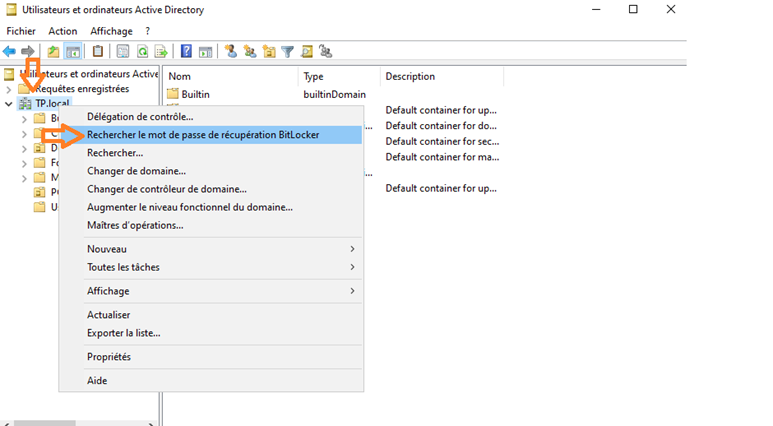Open the Affichage menu in menu bar
This screenshot has width=773, height=426.
click(x=111, y=31)
